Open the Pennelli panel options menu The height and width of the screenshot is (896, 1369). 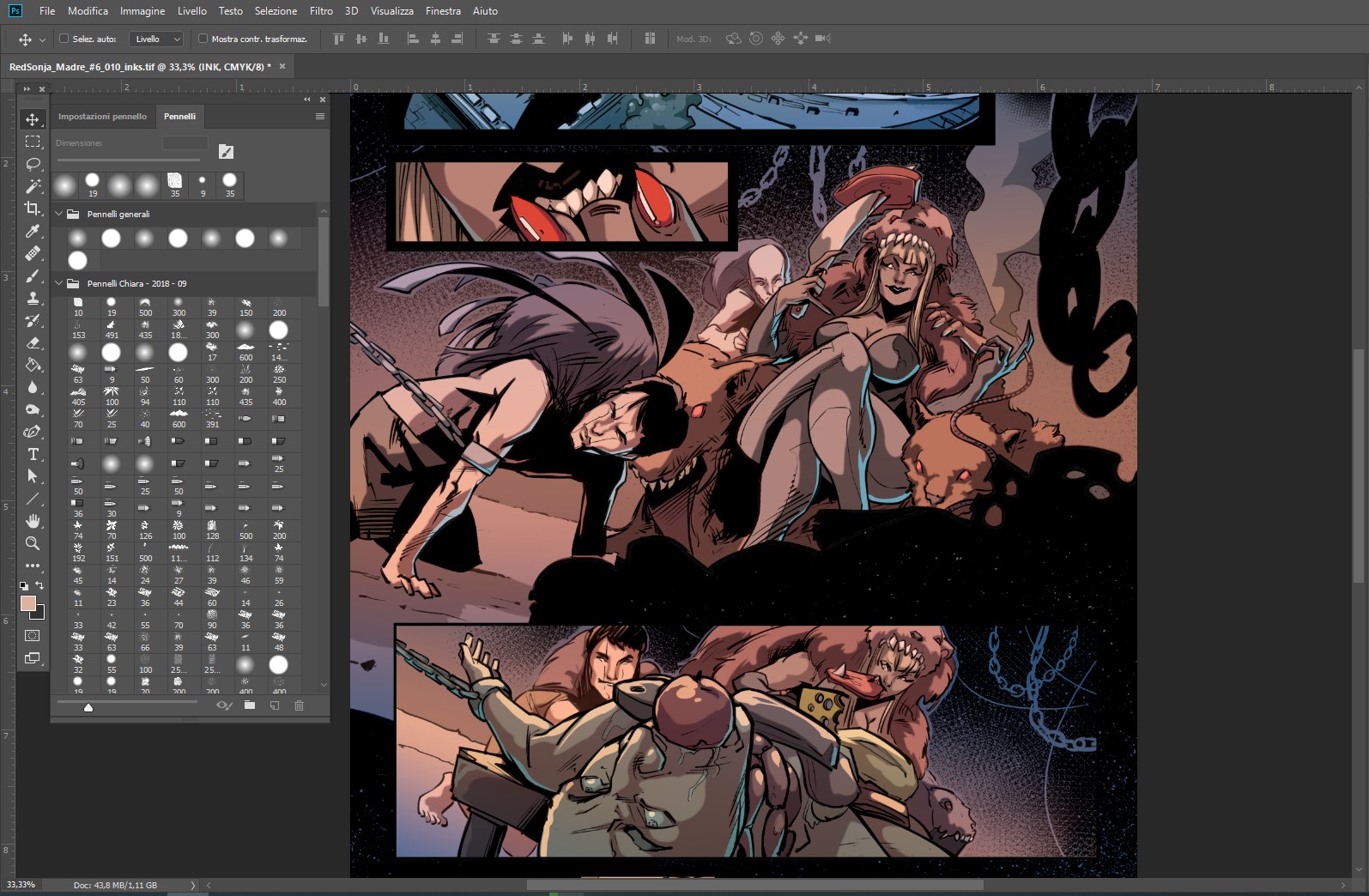320,116
